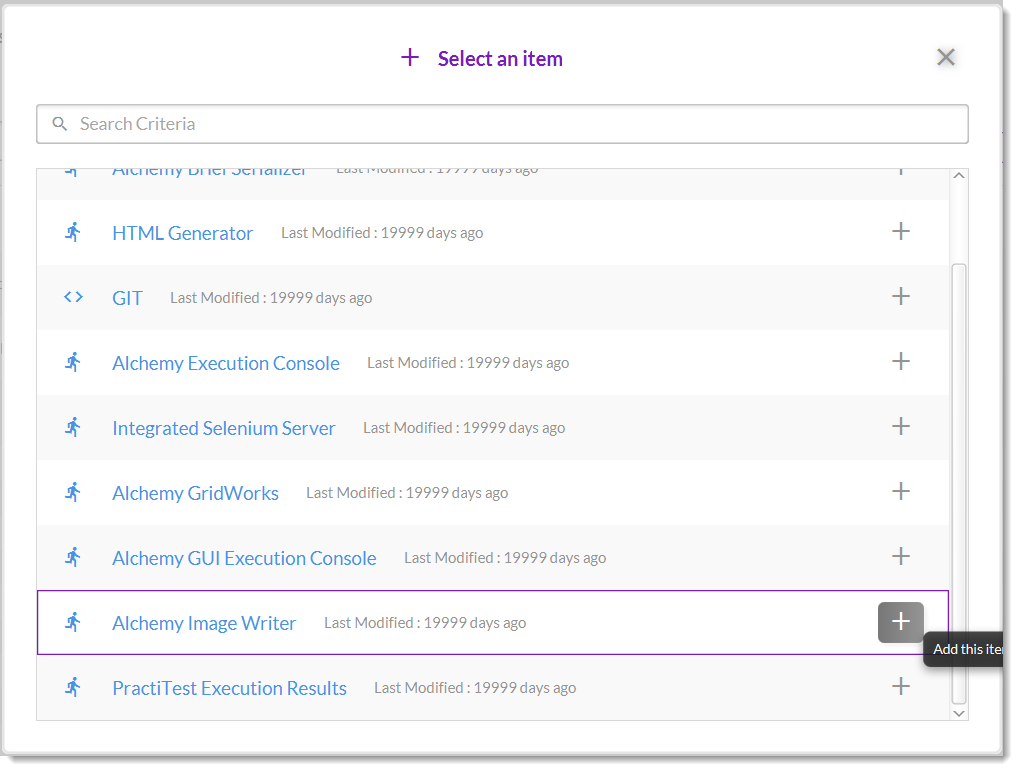Click the list scrollbar down arrow

pyautogui.click(x=958, y=713)
